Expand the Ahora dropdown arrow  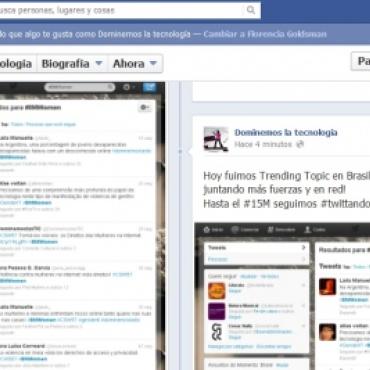tap(153, 63)
